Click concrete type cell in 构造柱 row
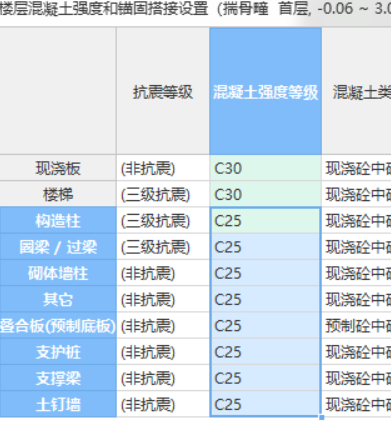The height and width of the screenshot is (424, 391). 357,221
